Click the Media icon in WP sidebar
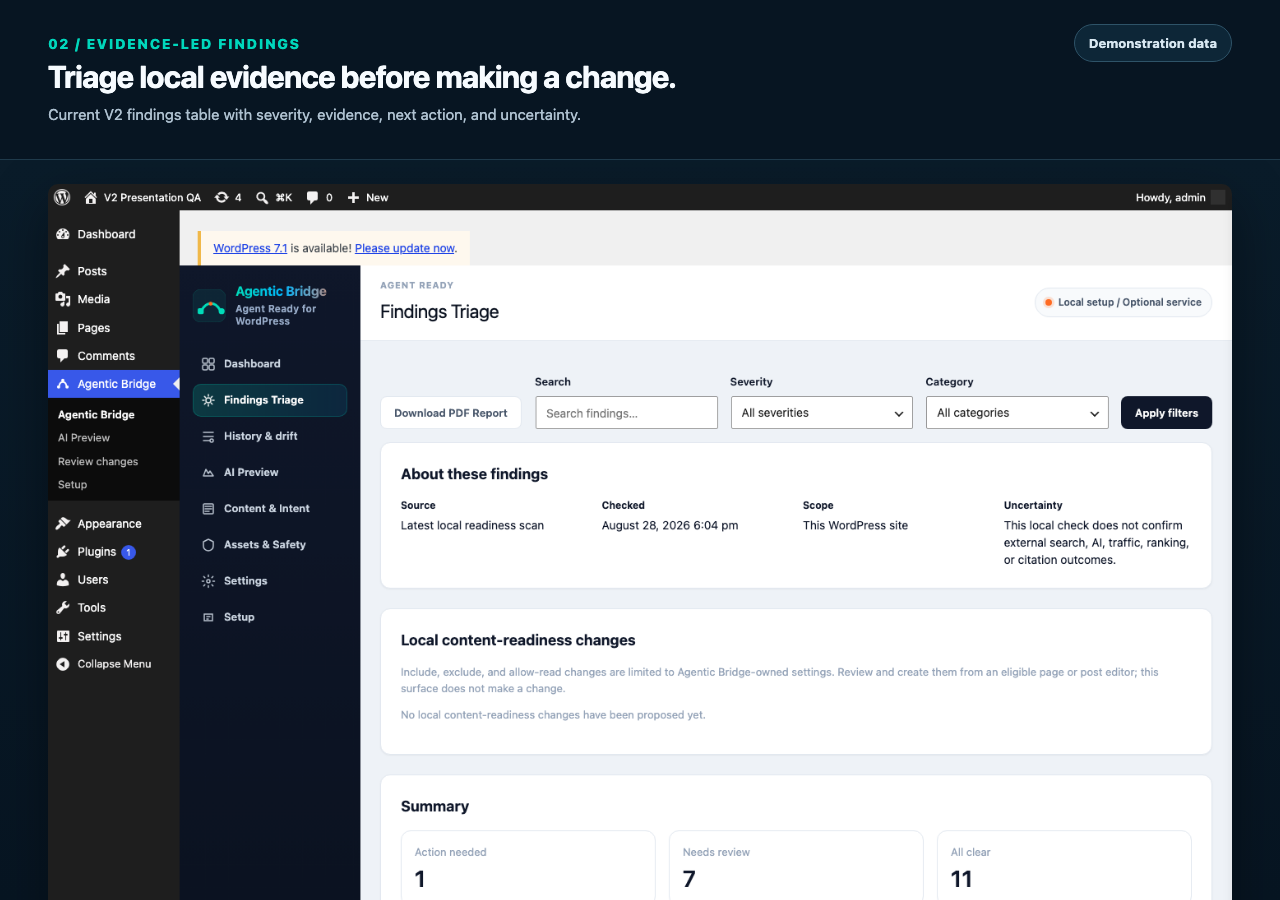The width and height of the screenshot is (1280, 900). 63,299
